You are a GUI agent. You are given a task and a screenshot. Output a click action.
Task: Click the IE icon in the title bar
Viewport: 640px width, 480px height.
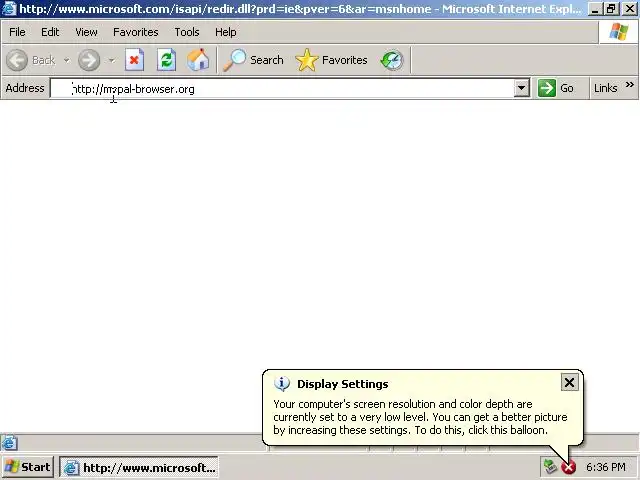9,8
